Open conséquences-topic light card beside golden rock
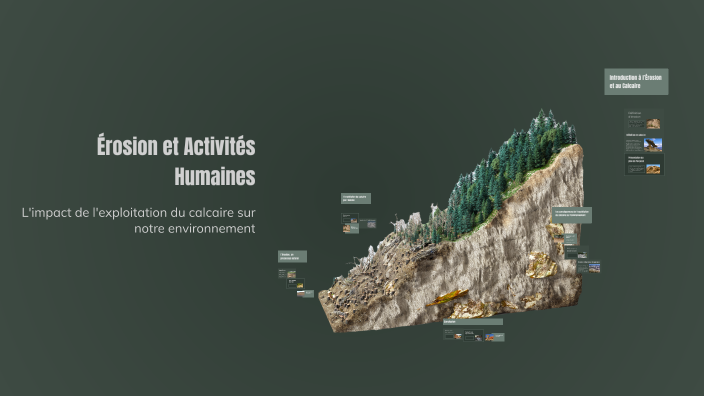704x396 pixels. click(566, 238)
